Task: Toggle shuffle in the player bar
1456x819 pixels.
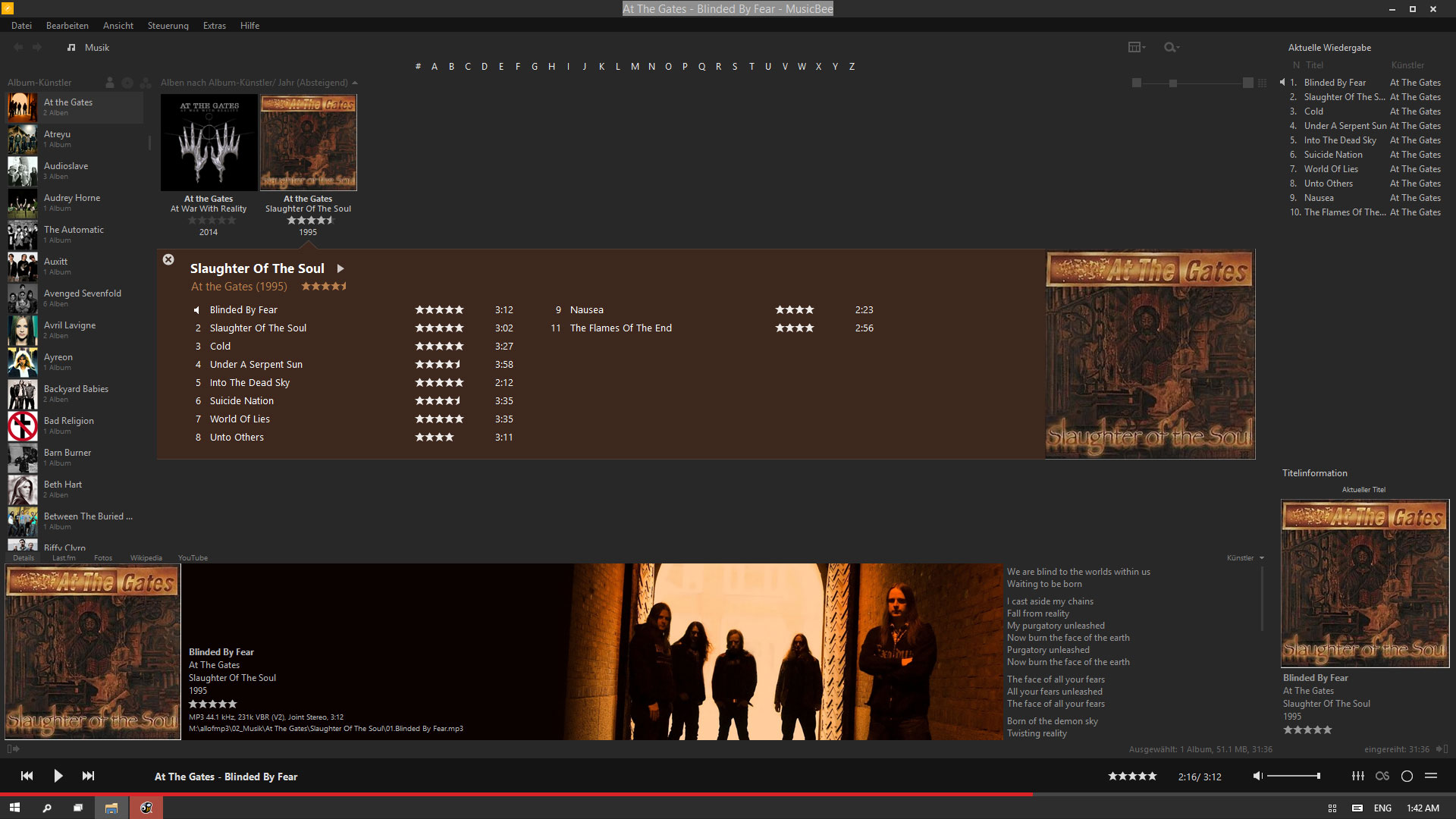Action: [1431, 776]
